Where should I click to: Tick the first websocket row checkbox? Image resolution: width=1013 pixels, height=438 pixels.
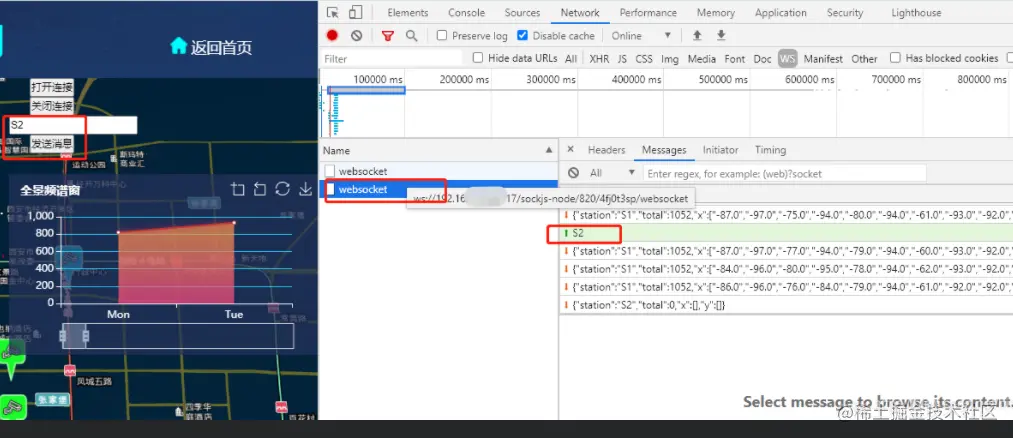coord(330,171)
